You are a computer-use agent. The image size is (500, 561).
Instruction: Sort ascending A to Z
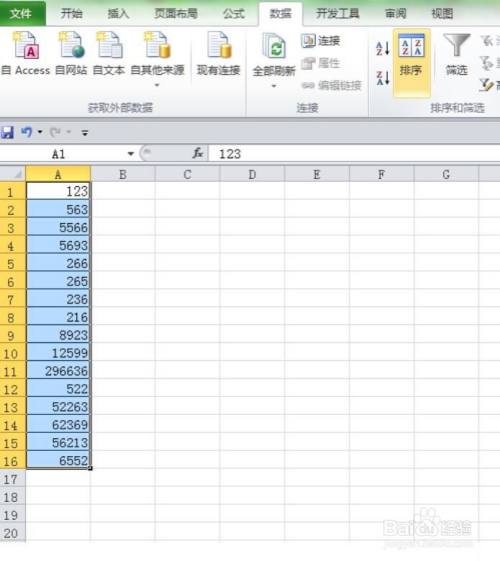point(382,48)
